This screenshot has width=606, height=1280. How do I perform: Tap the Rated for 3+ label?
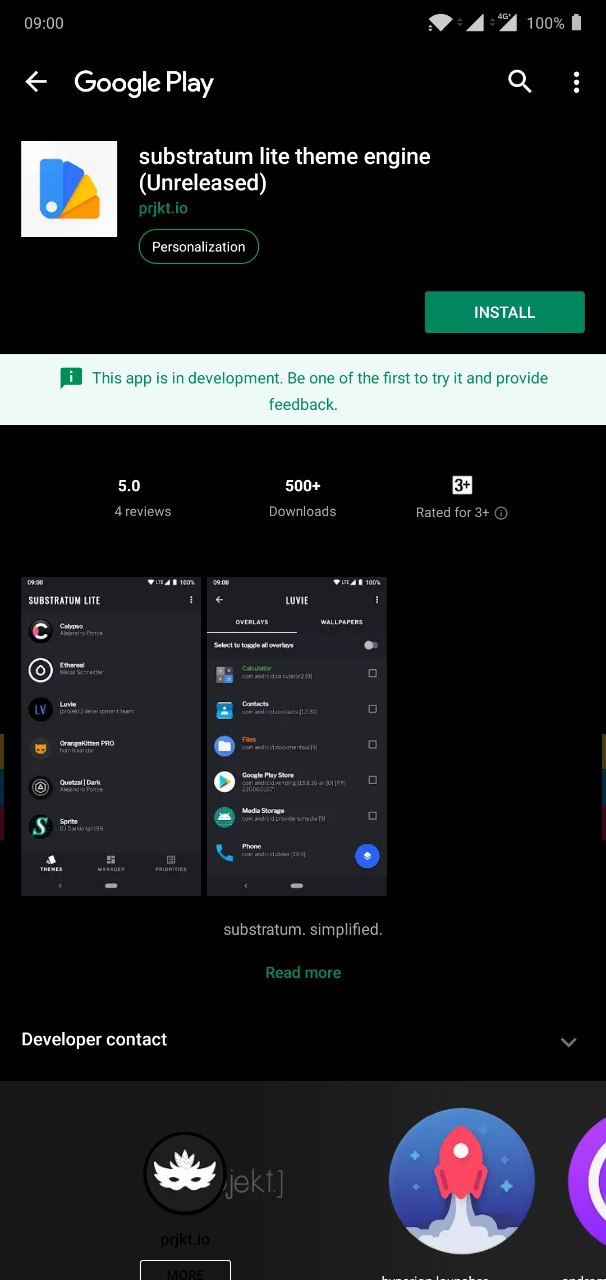pyautogui.click(x=453, y=513)
